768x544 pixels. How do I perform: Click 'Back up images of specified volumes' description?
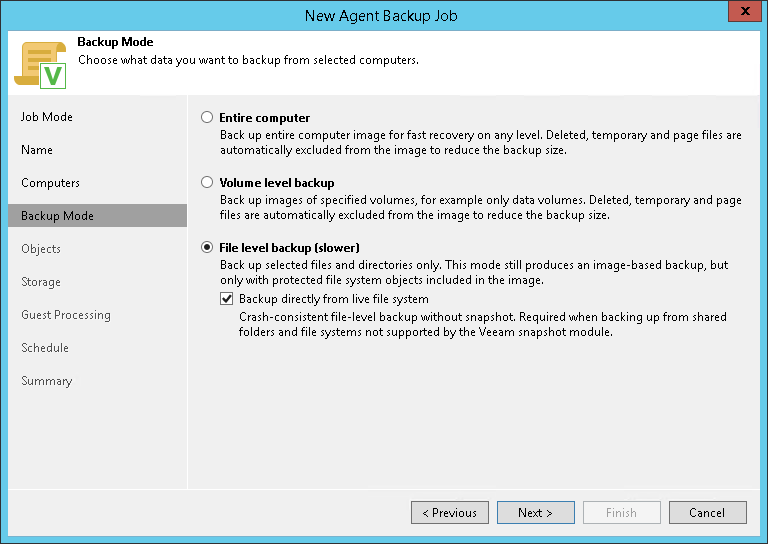coord(480,207)
